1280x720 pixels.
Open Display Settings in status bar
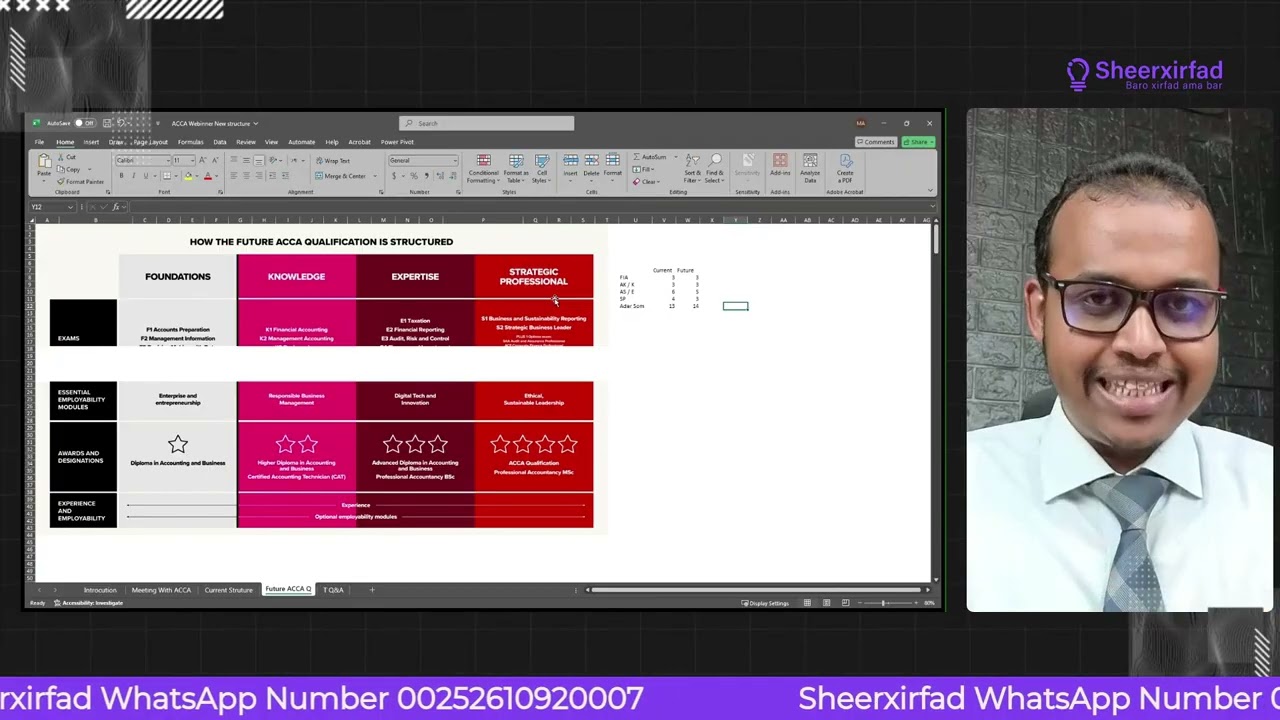click(765, 603)
